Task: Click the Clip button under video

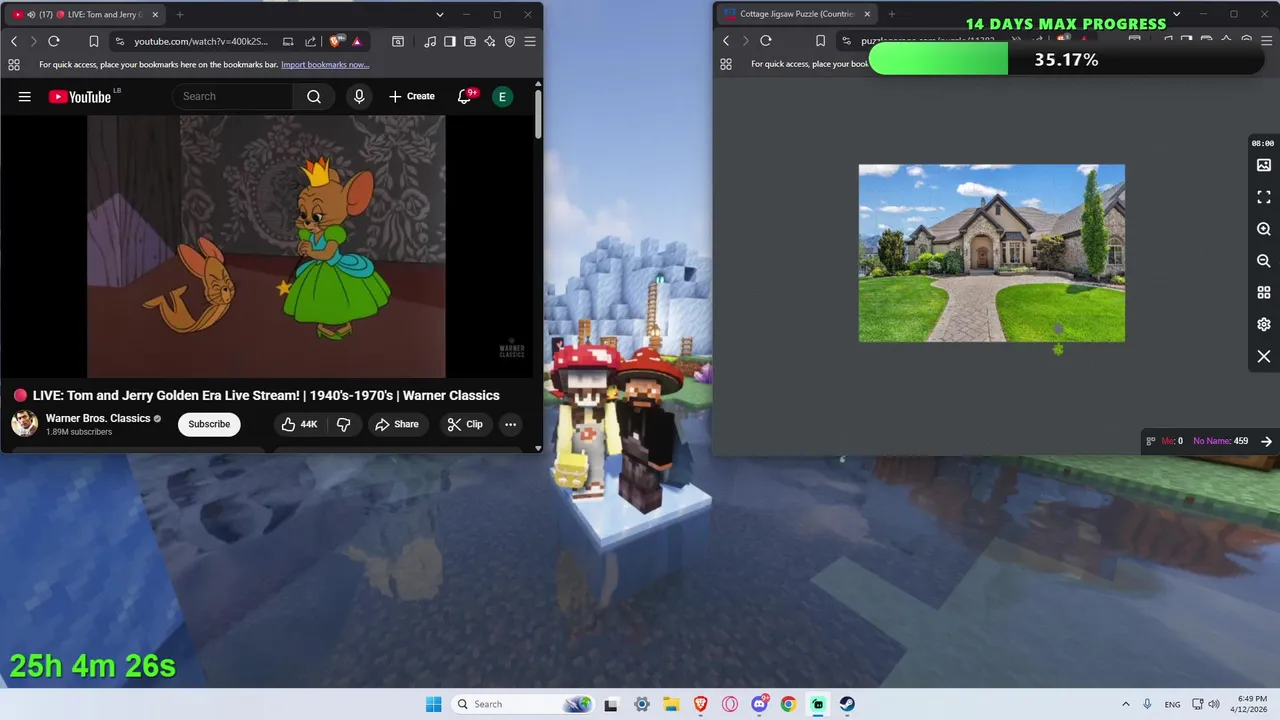Action: (x=465, y=424)
